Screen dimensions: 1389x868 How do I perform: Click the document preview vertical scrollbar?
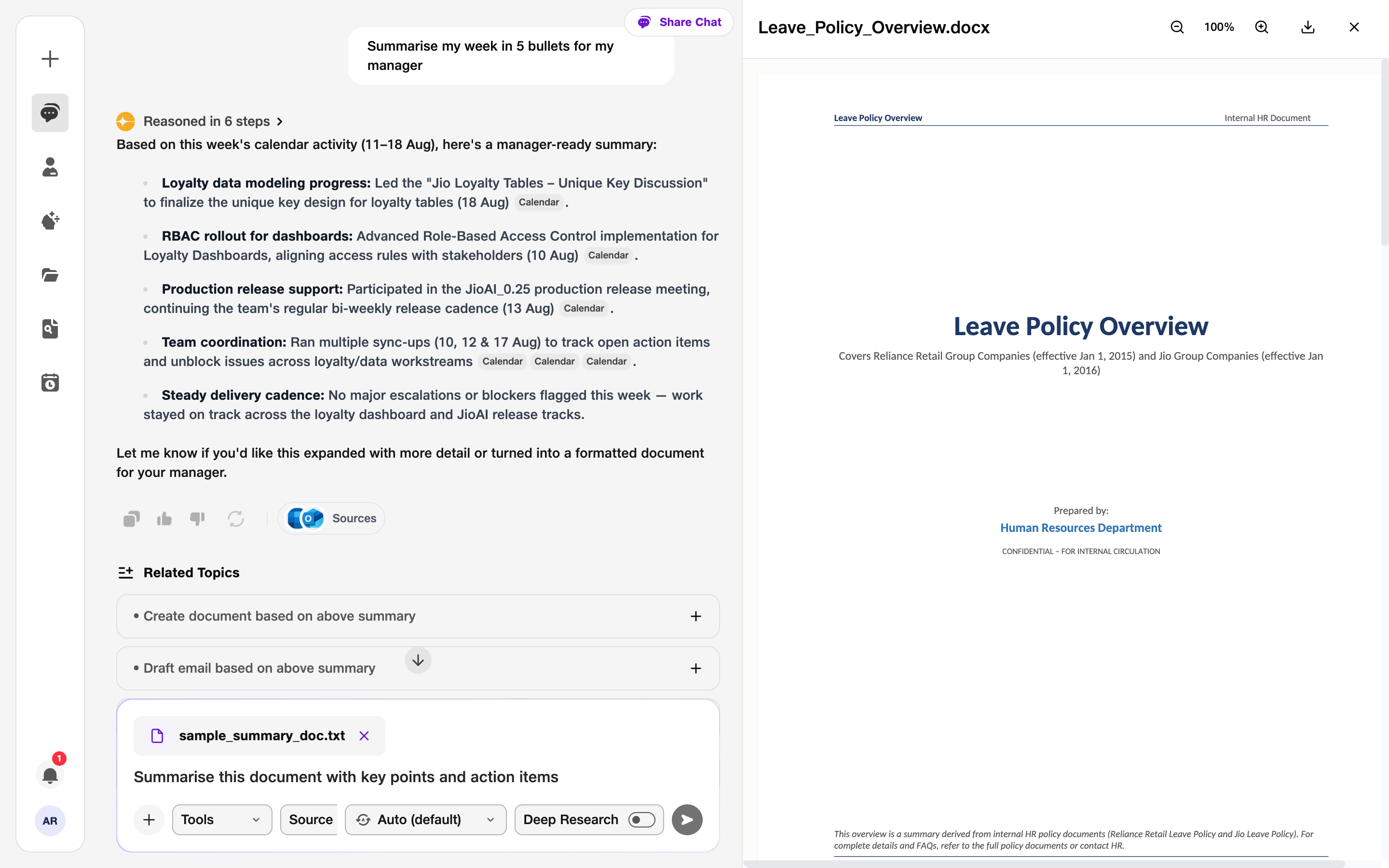(x=1384, y=154)
